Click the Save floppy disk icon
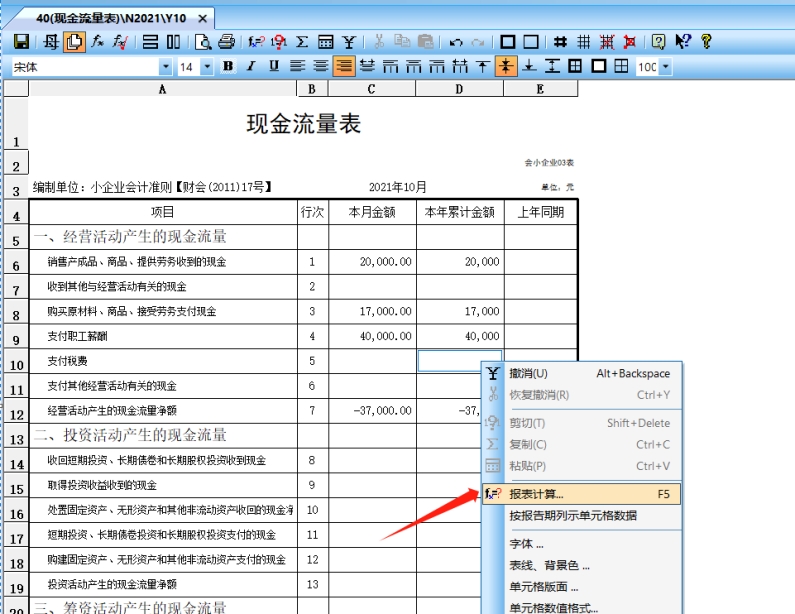 [x=20, y=42]
